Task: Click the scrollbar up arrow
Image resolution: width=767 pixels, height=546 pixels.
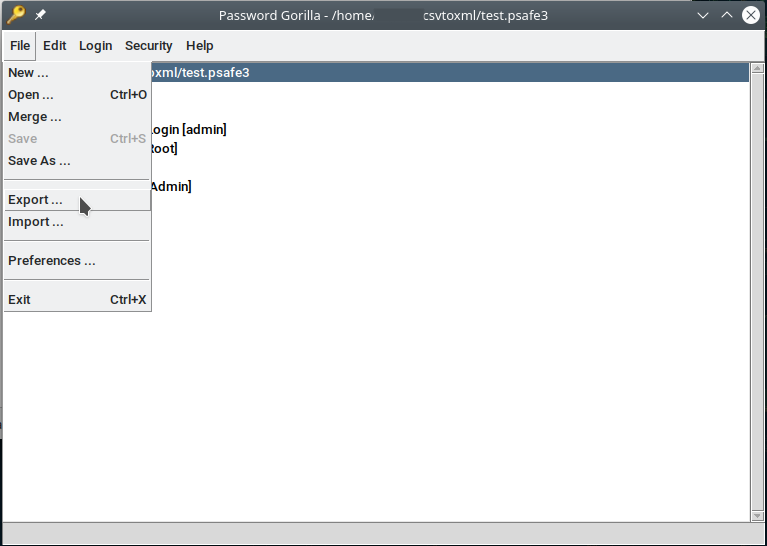Action: click(757, 68)
